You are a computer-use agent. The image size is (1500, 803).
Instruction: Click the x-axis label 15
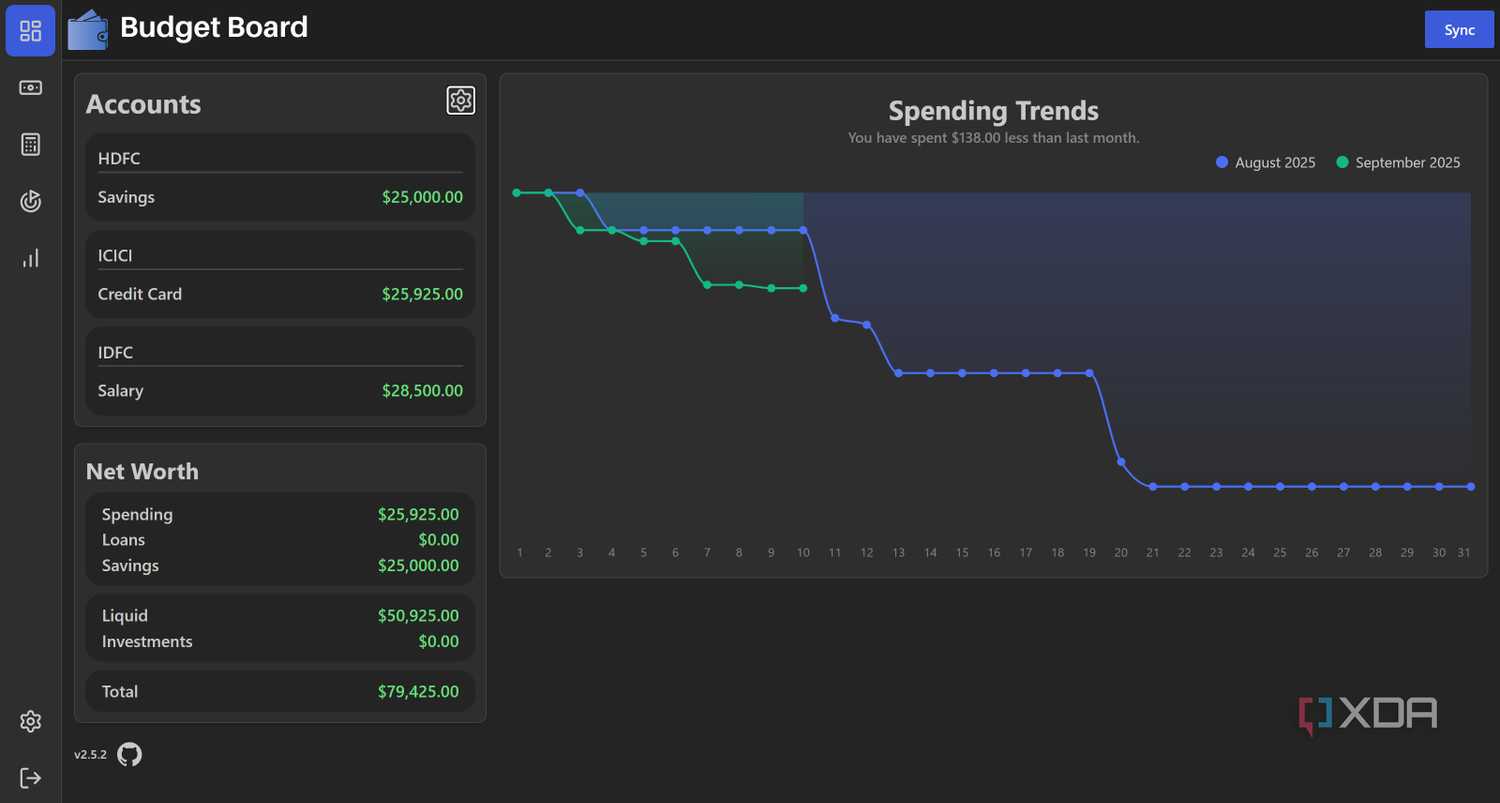[962, 552]
